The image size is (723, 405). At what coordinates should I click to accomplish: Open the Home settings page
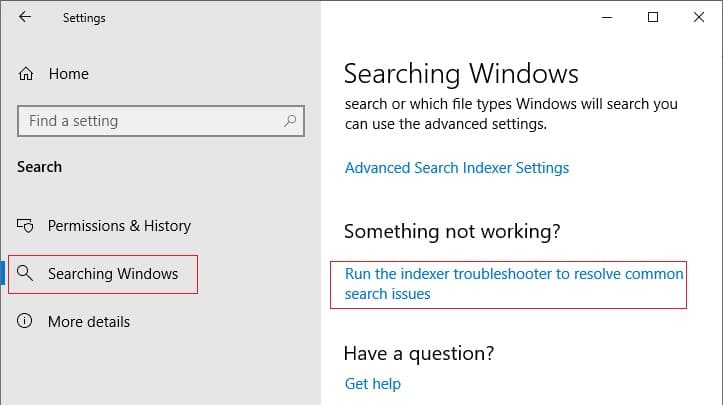click(69, 74)
